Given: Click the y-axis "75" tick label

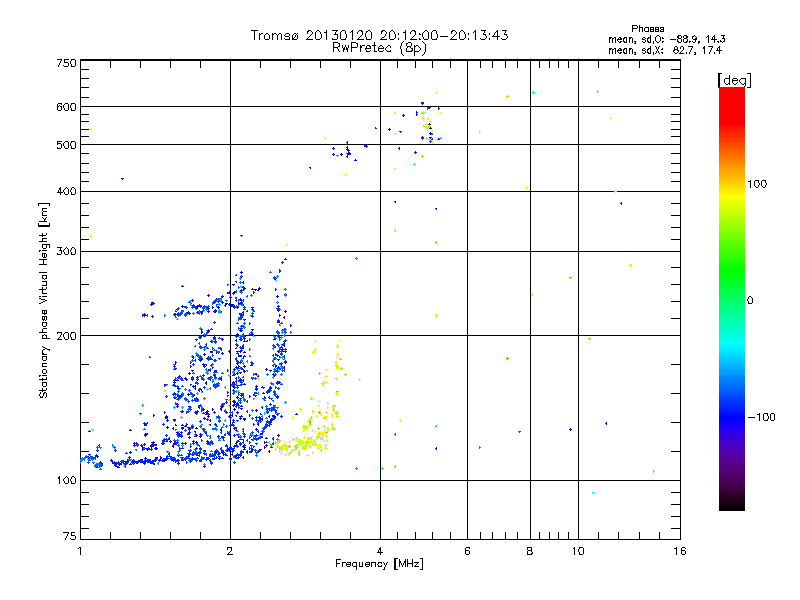Looking at the screenshot, I should pos(70,536).
